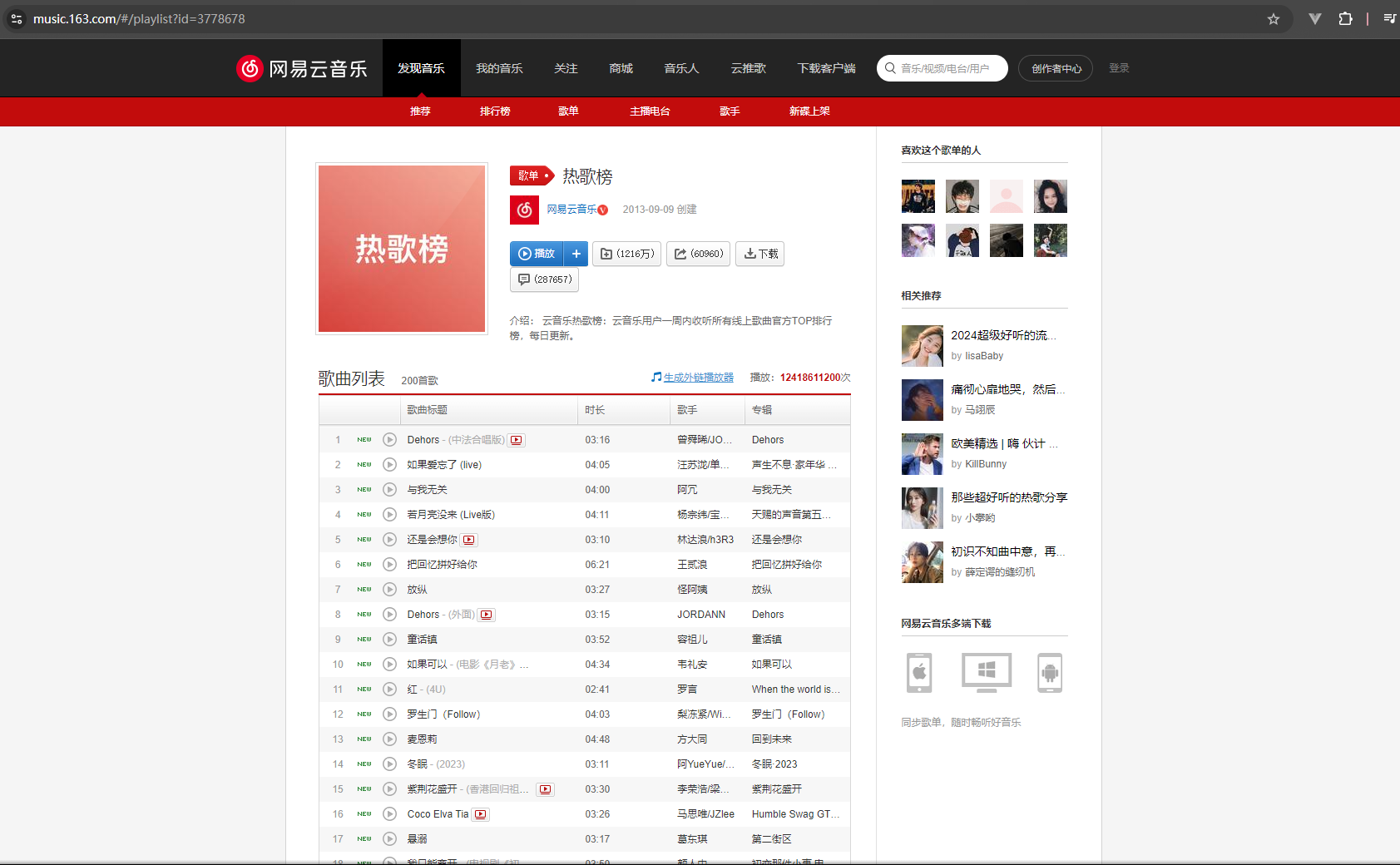Open album When the world is link

[795, 690]
